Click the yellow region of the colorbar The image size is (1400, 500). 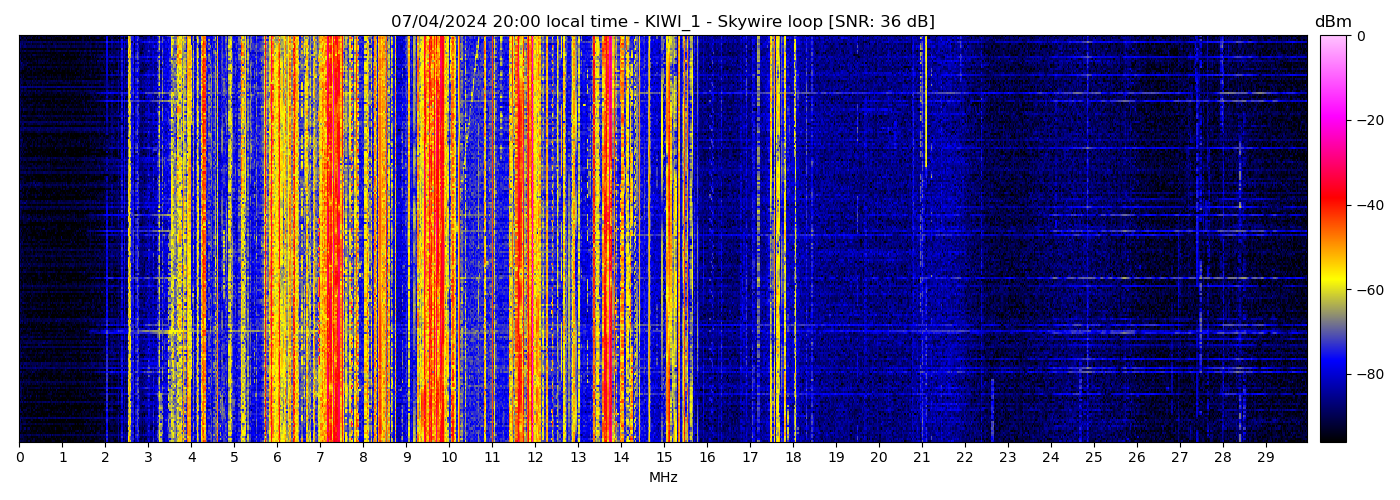pos(1333,285)
